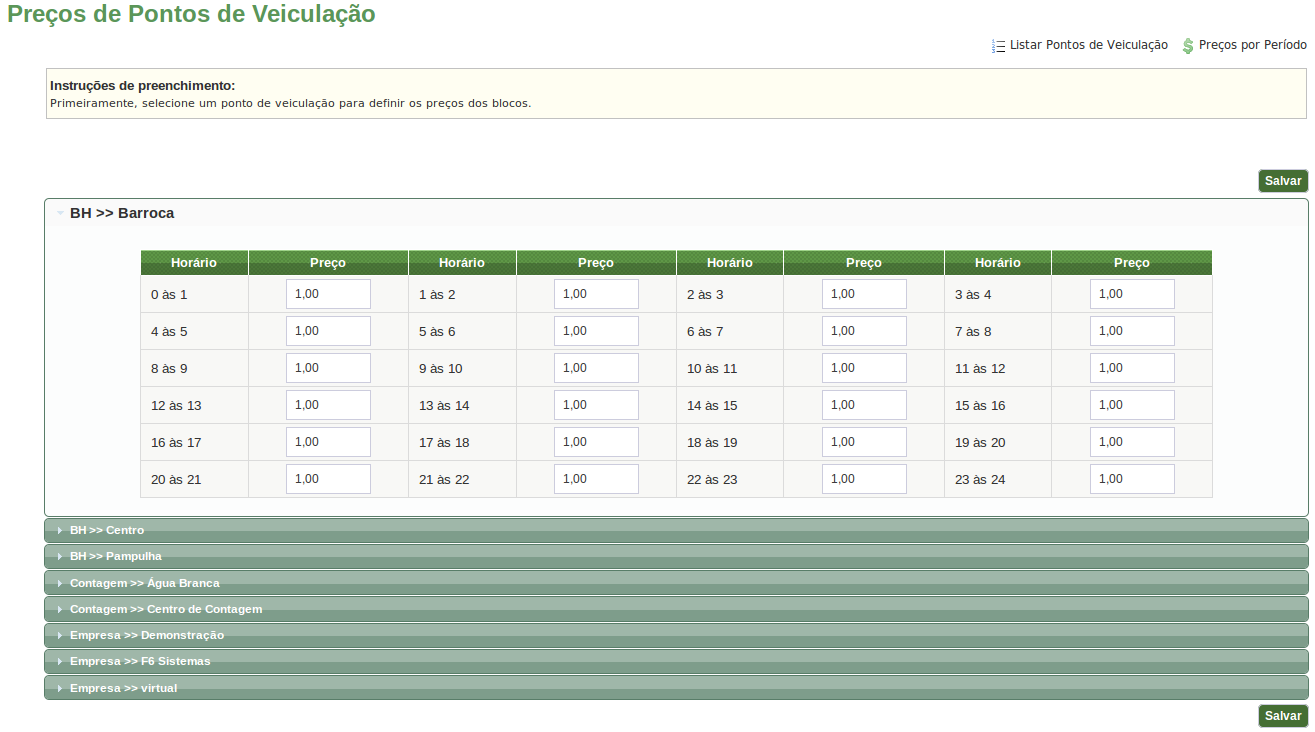1315x732 pixels.
Task: Click the price field for 17 às 18
Action: tap(596, 442)
